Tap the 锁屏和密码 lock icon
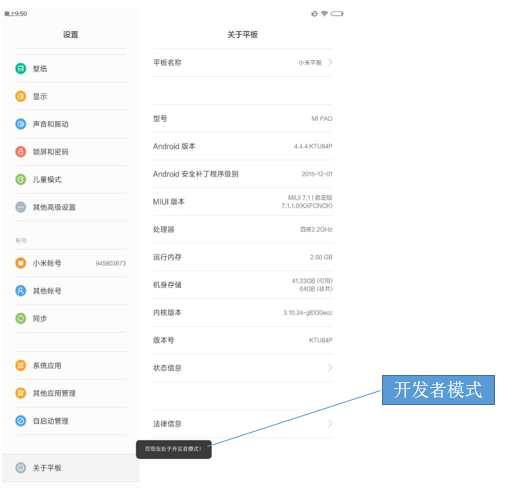 [21, 152]
